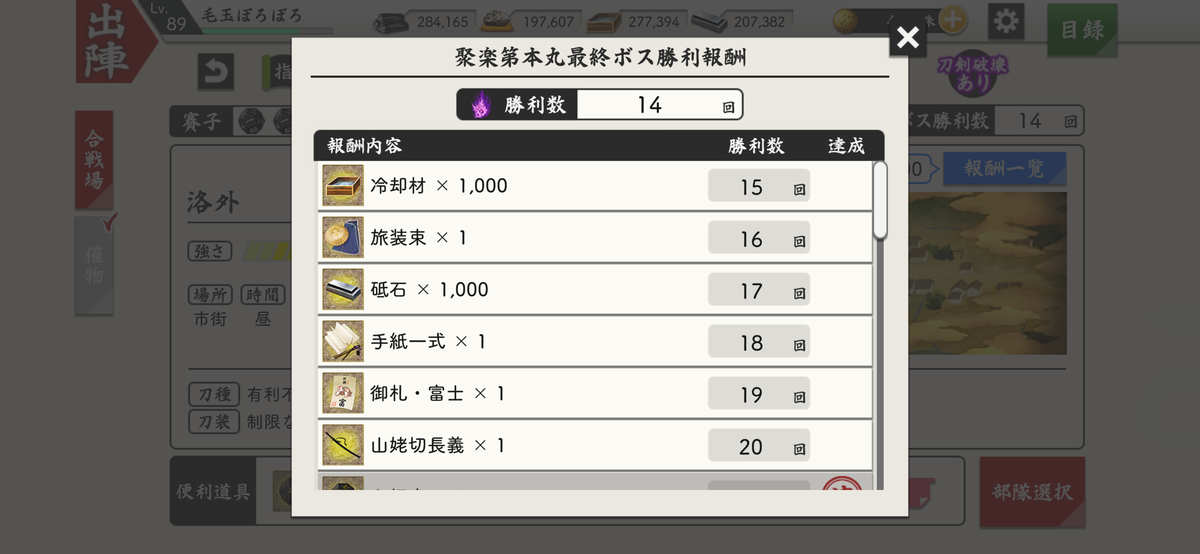This screenshot has height=554, width=1200.
Task: Select the 合戦場 battlefield tab
Action: [93, 160]
